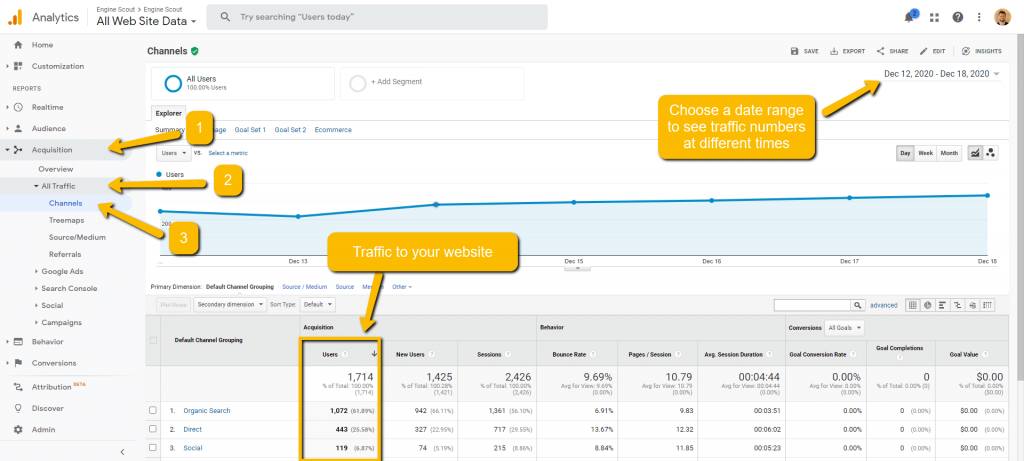This screenshot has height=461, width=1024.
Task: Open the Secondary dimension dropdown
Action: point(230,304)
